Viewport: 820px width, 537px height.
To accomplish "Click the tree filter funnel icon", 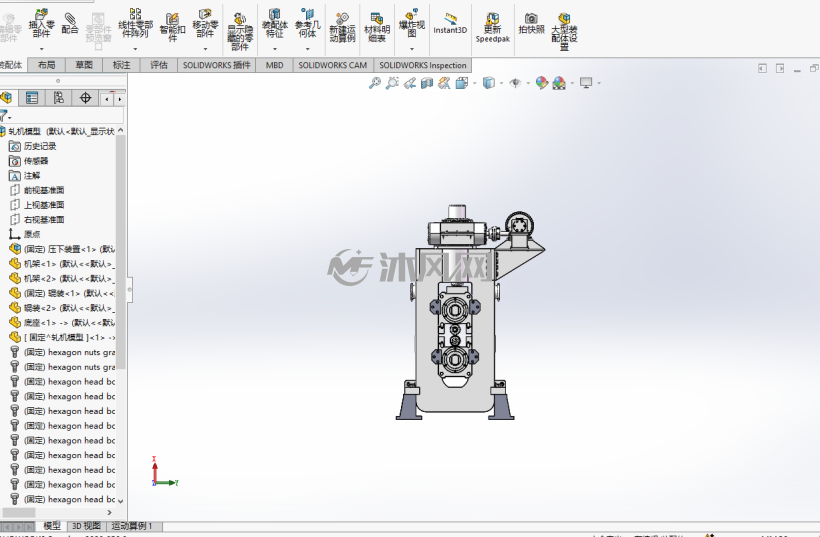I will tap(5, 116).
